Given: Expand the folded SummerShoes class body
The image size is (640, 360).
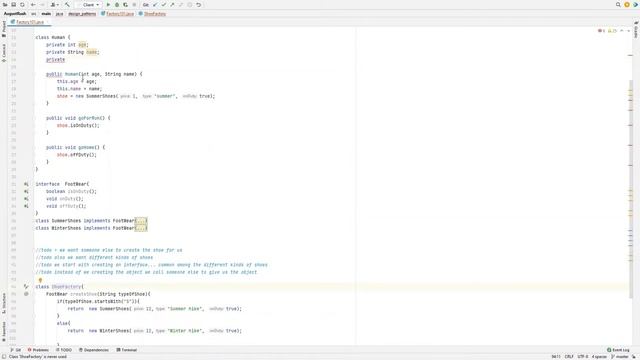Looking at the screenshot, I should (141, 221).
